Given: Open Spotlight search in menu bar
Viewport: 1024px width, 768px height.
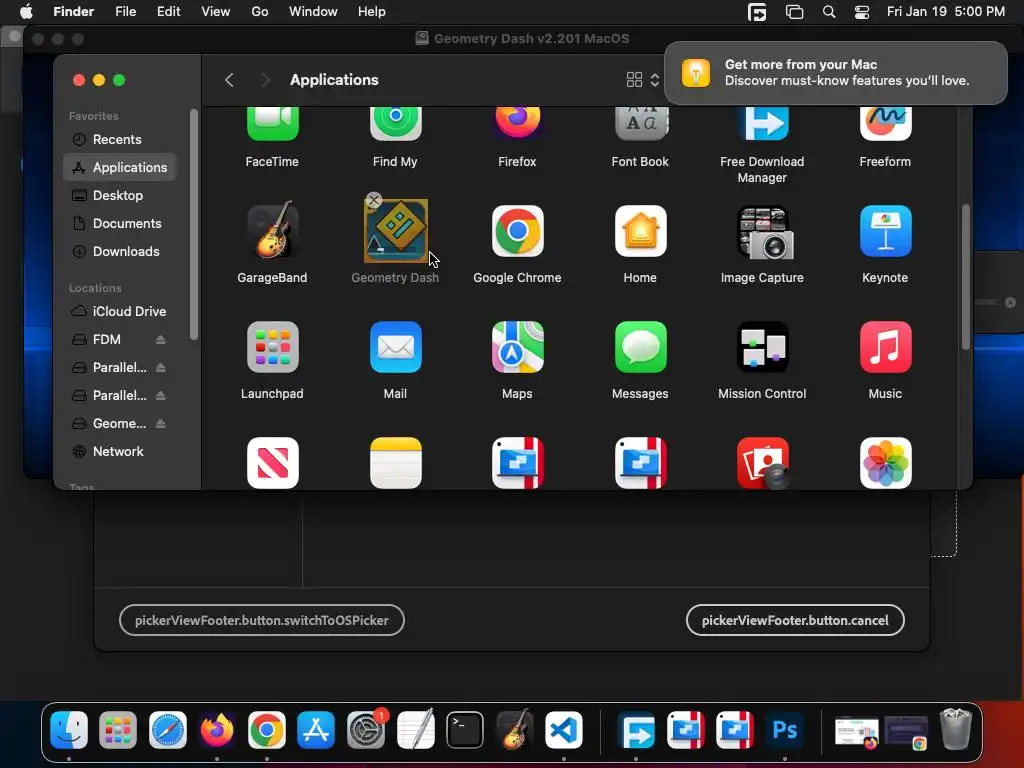Looking at the screenshot, I should click(x=829, y=12).
